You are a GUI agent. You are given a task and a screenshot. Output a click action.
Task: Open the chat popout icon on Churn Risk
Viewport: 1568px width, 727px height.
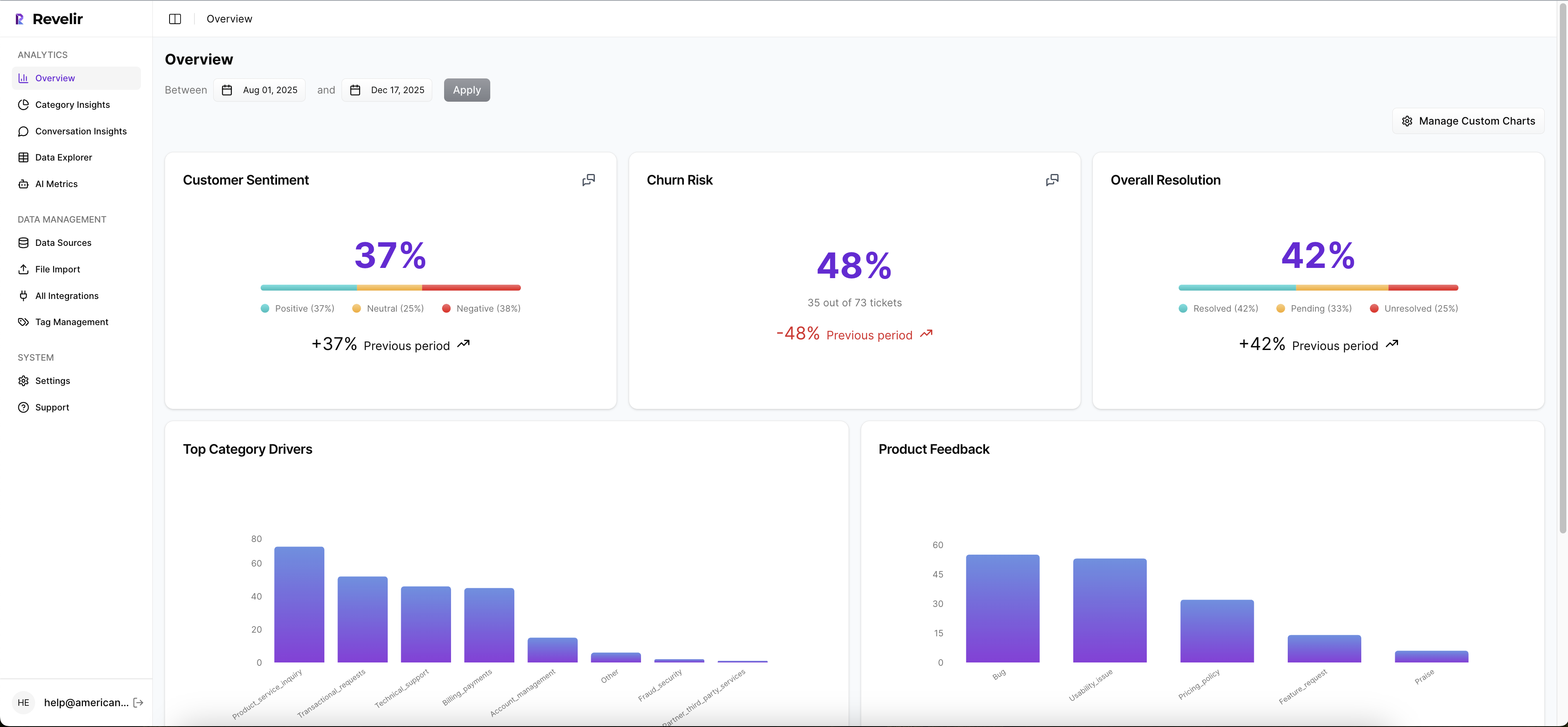point(1052,179)
